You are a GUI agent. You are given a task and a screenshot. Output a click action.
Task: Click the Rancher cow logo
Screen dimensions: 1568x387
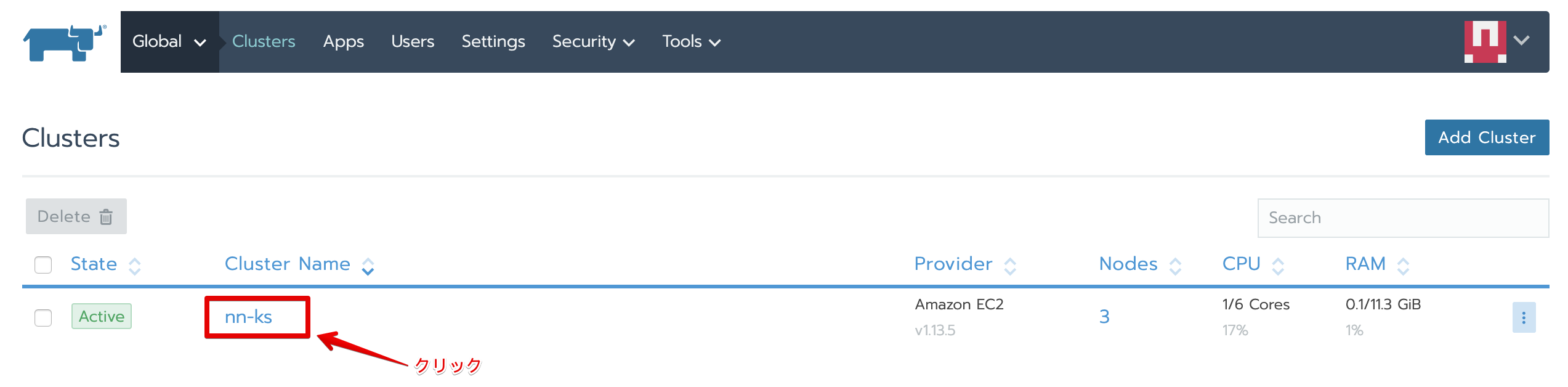(x=64, y=42)
